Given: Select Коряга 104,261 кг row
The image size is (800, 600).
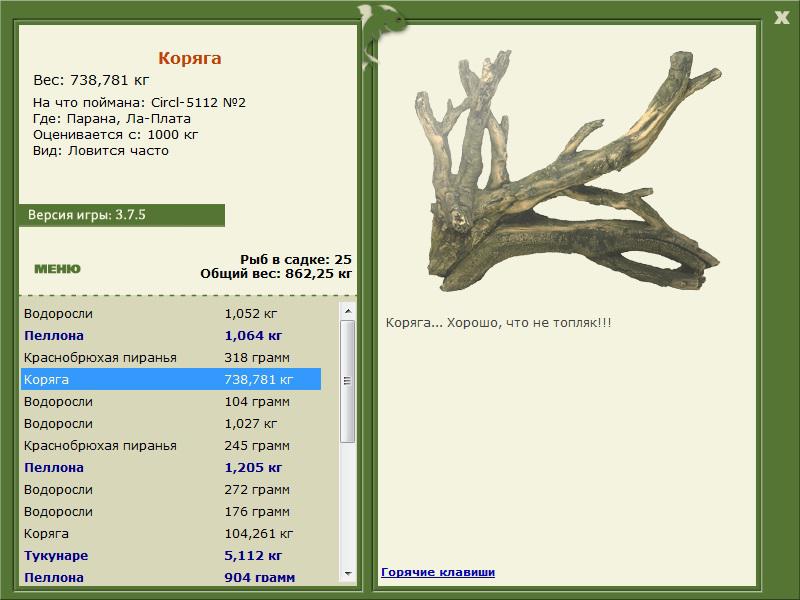Looking at the screenshot, I should click(x=171, y=533).
